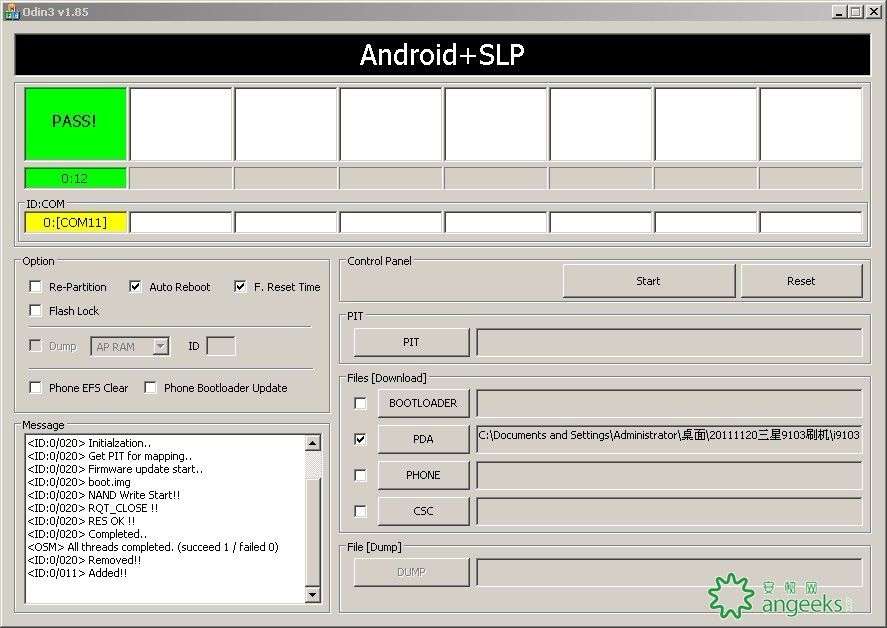Click the 'RES OK !!' log line
Viewport: 887px width, 628px height.
[81, 521]
